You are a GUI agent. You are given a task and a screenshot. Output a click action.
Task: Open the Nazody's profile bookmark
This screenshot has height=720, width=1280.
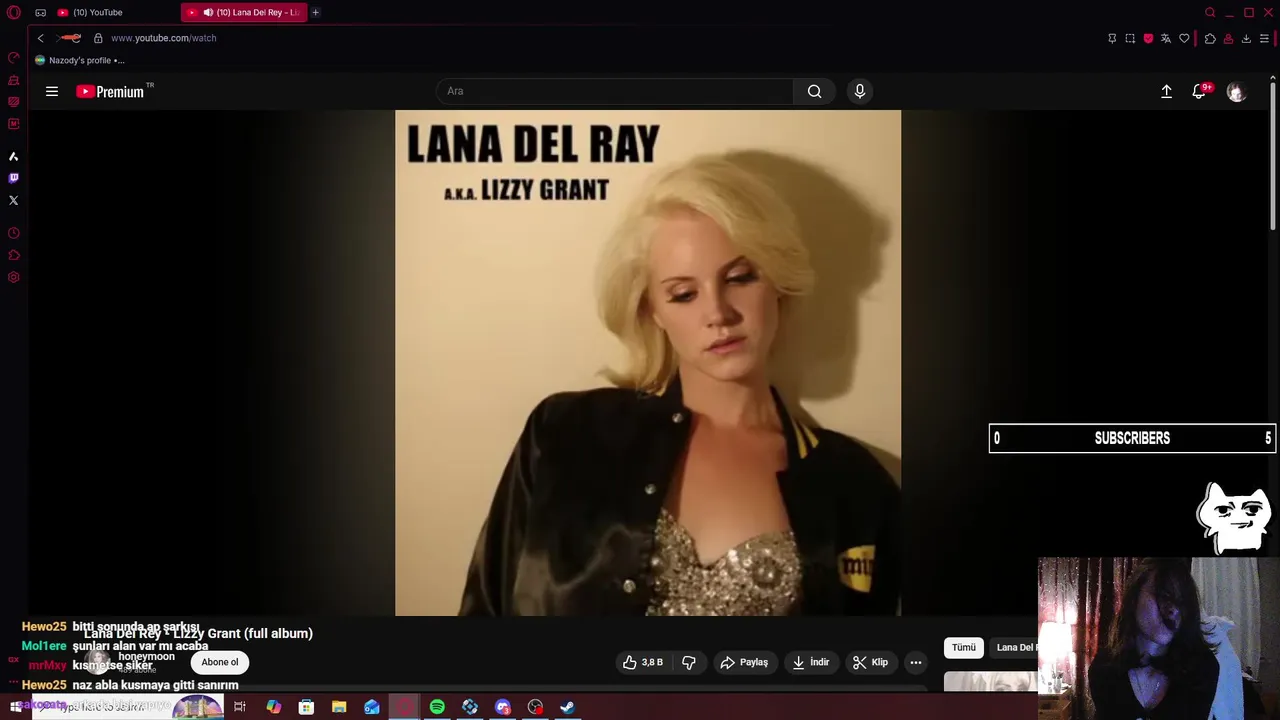(80, 60)
